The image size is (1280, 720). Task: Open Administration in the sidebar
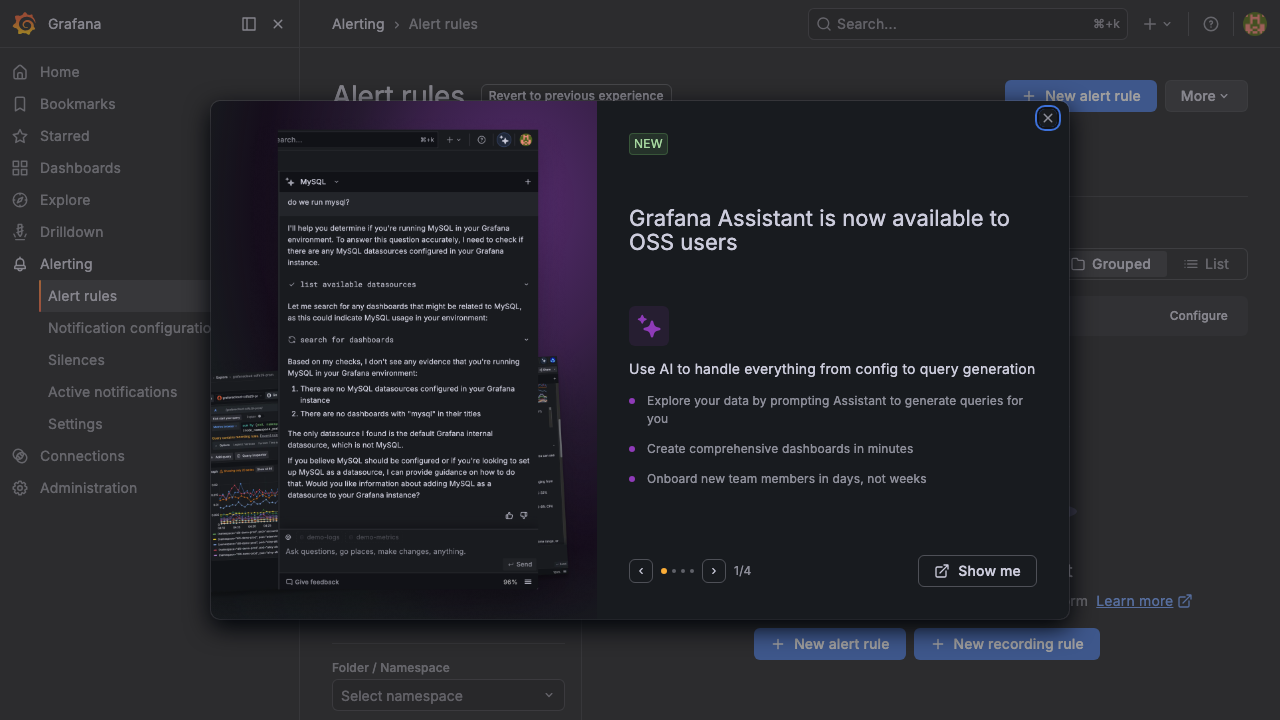(x=88, y=488)
